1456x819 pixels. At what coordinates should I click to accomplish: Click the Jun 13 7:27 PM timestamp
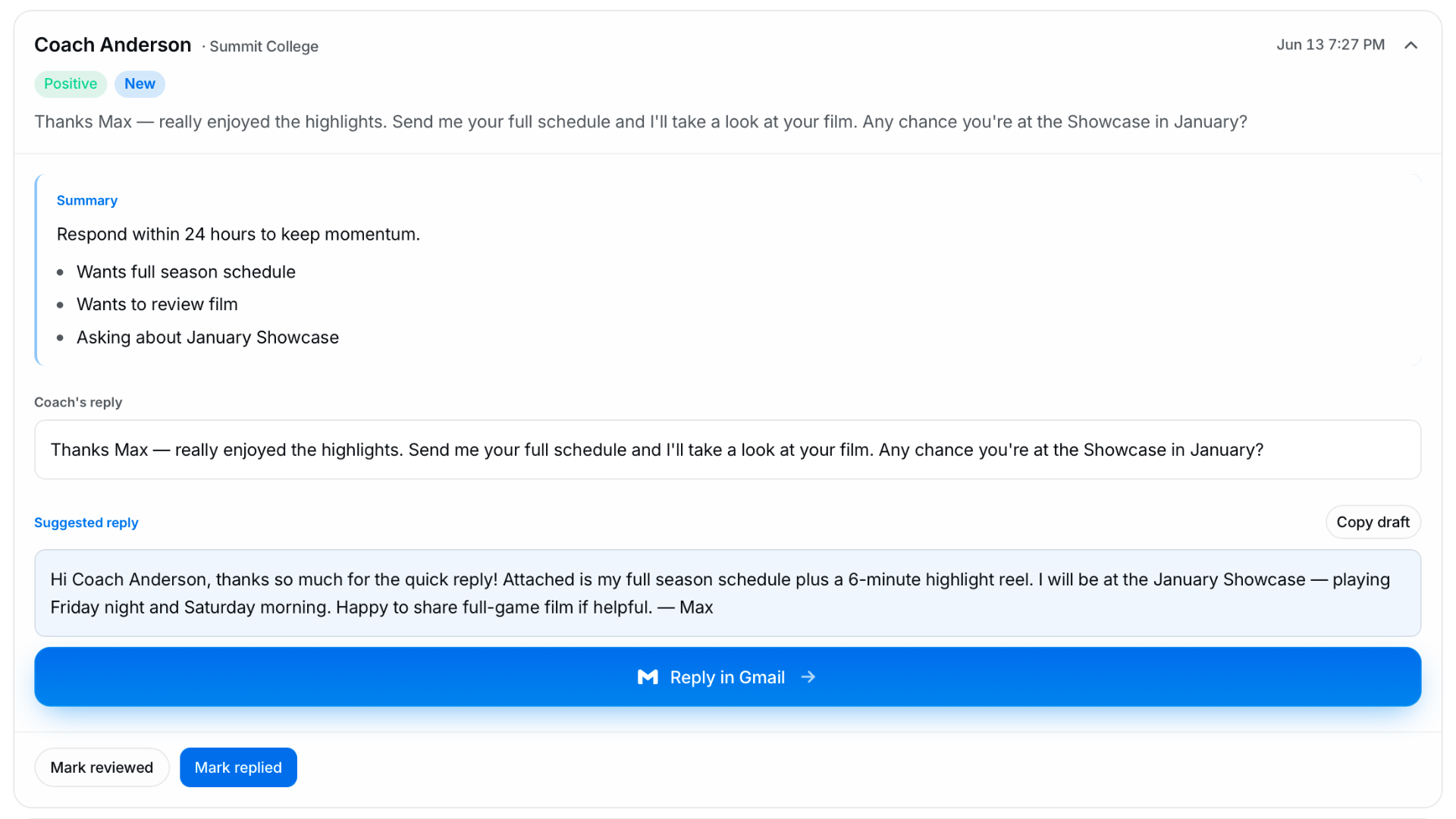click(1330, 45)
